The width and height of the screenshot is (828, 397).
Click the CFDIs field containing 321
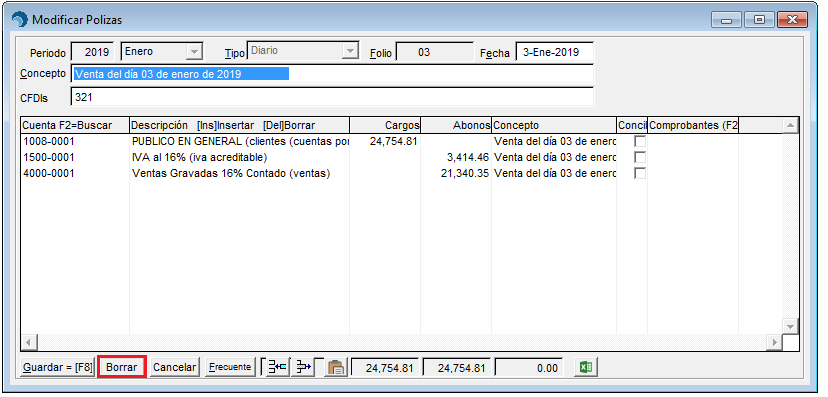(x=332, y=97)
